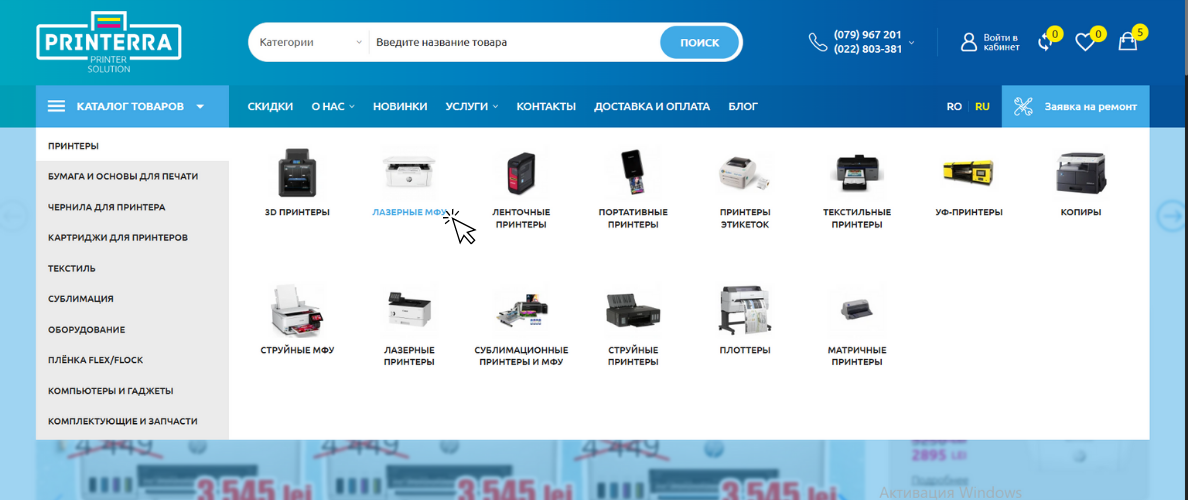Expand the Каталог товаров dropdown
This screenshot has height=500, width=1188.
pos(132,107)
